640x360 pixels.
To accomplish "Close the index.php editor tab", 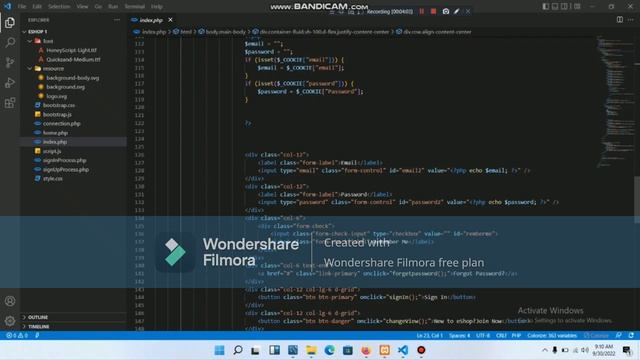I will [170, 20].
